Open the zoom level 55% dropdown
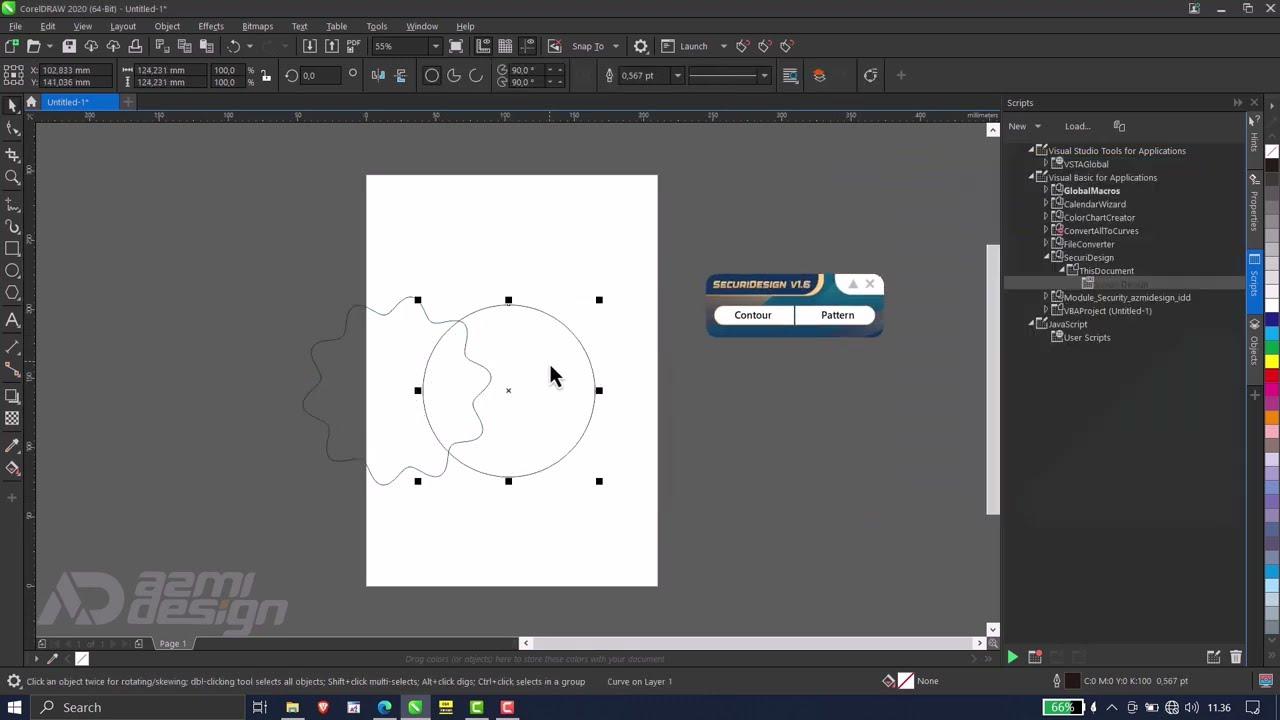 tap(435, 46)
